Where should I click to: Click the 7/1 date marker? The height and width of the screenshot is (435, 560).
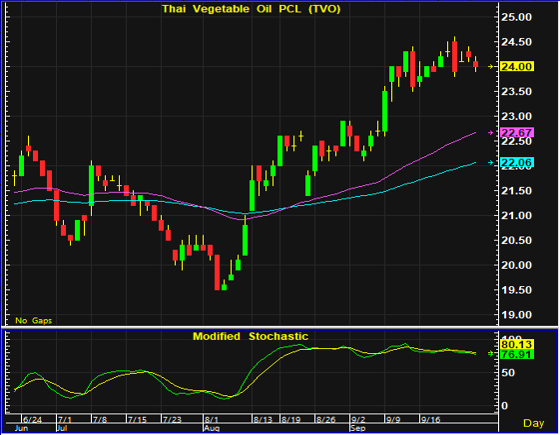(65, 420)
